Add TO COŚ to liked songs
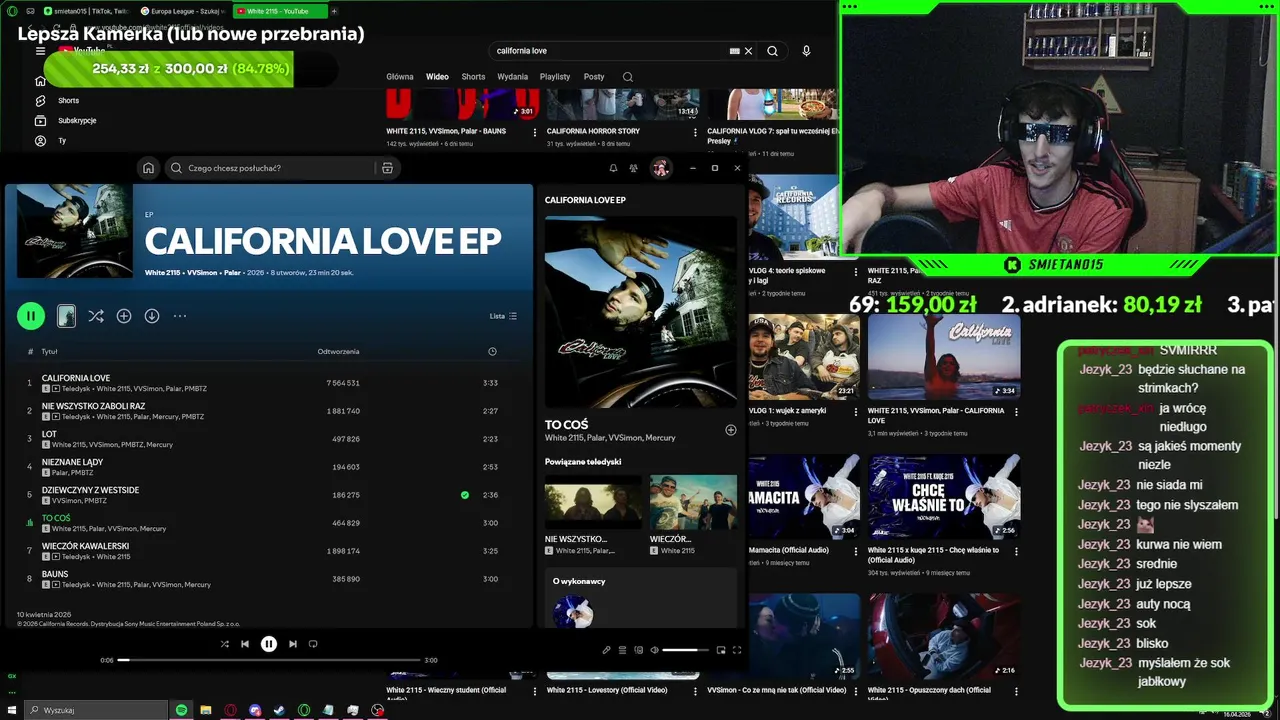This screenshot has width=1280, height=720. pos(730,430)
